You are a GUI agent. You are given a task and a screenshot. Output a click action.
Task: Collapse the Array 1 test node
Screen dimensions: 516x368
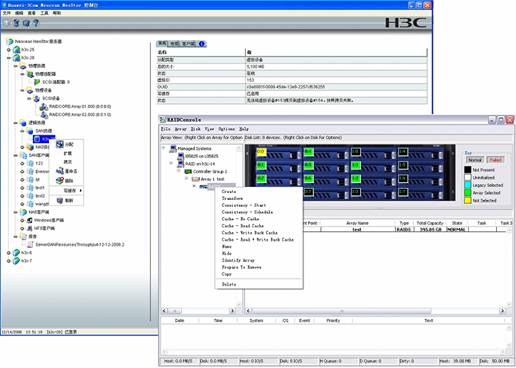[x=187, y=179]
